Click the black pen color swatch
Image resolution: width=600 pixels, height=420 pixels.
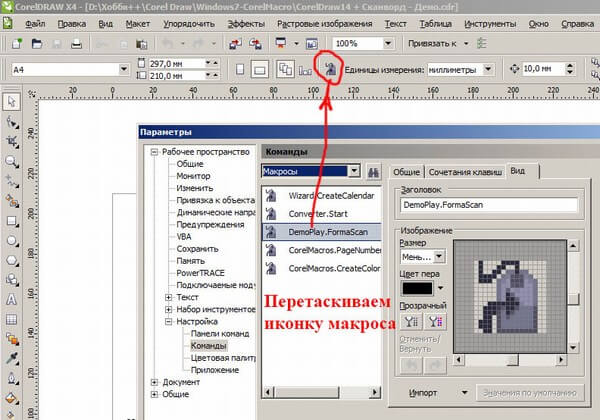pos(417,288)
